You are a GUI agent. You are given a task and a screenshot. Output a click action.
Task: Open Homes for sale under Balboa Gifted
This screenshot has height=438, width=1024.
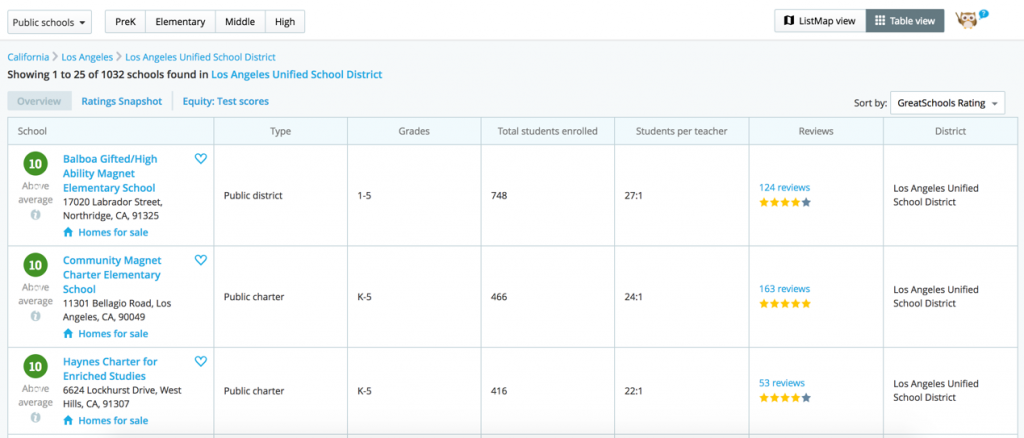(x=113, y=232)
